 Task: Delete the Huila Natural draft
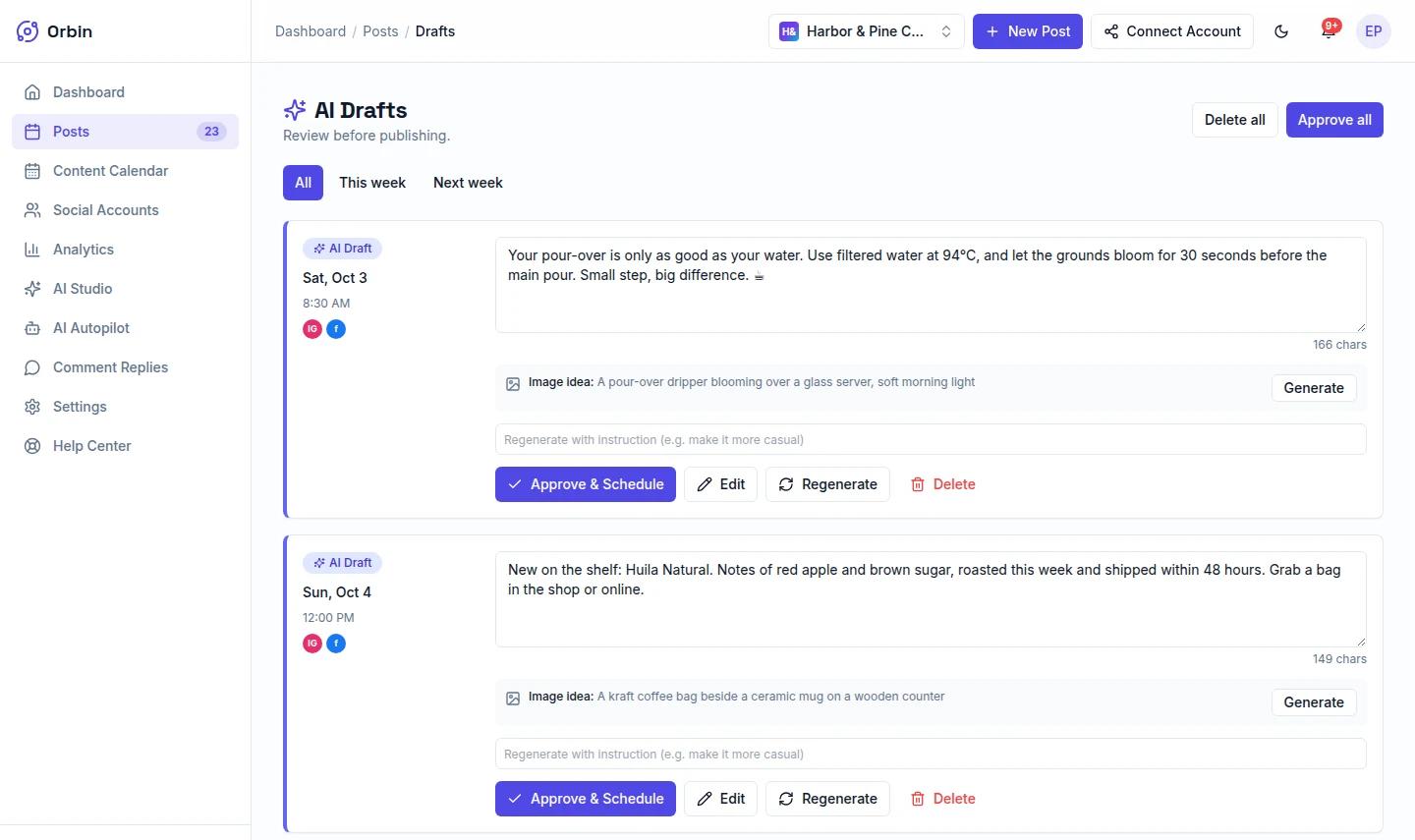click(943, 799)
